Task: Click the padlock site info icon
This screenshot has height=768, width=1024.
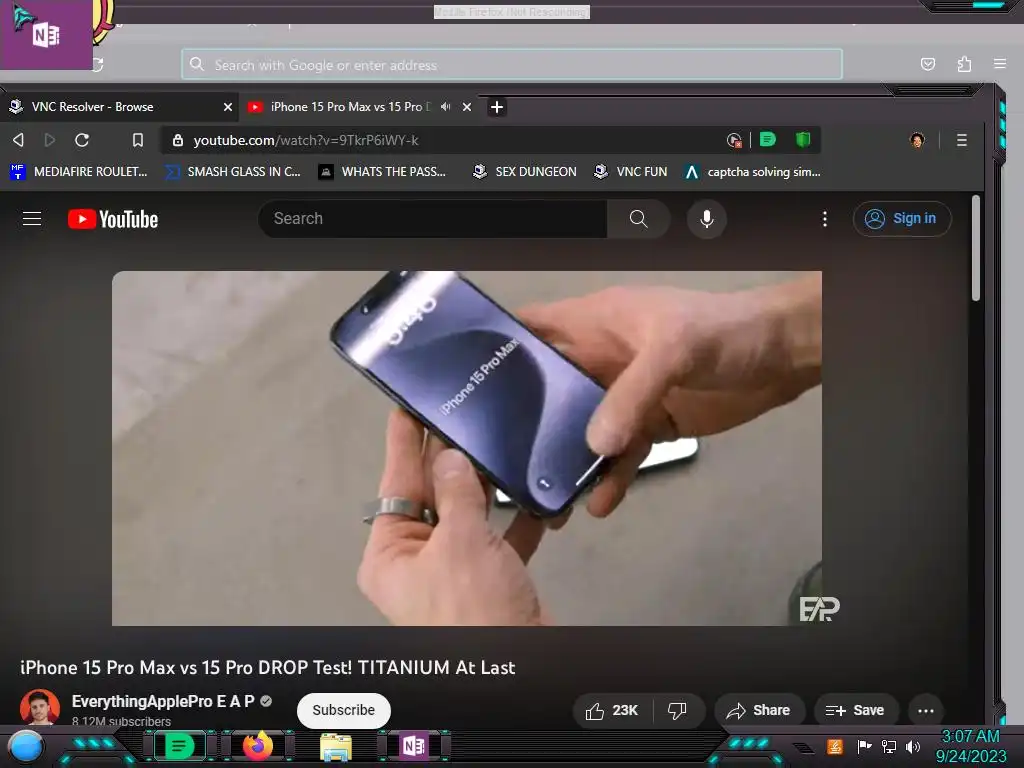Action: pos(178,140)
